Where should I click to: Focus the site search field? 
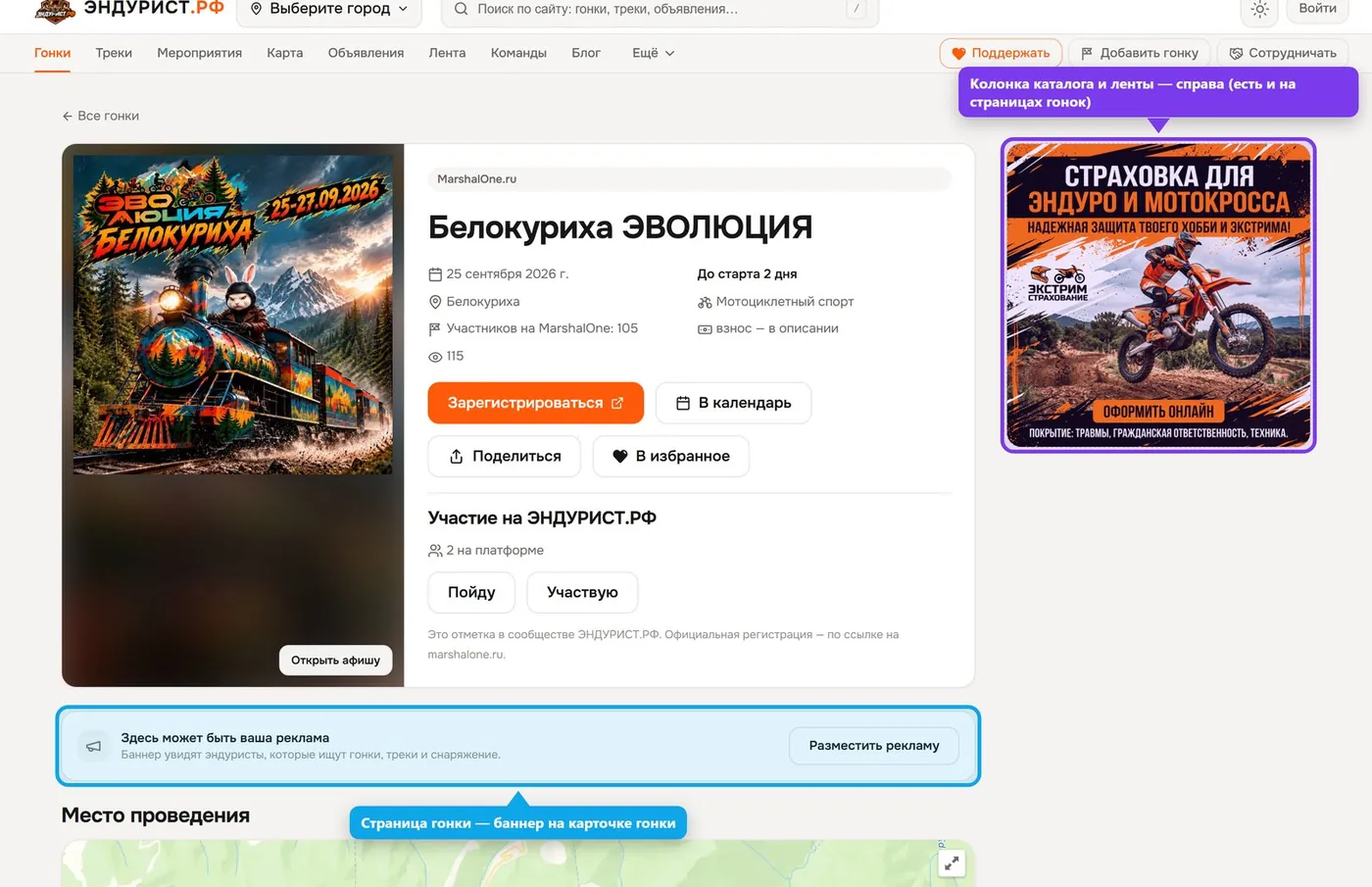point(660,10)
